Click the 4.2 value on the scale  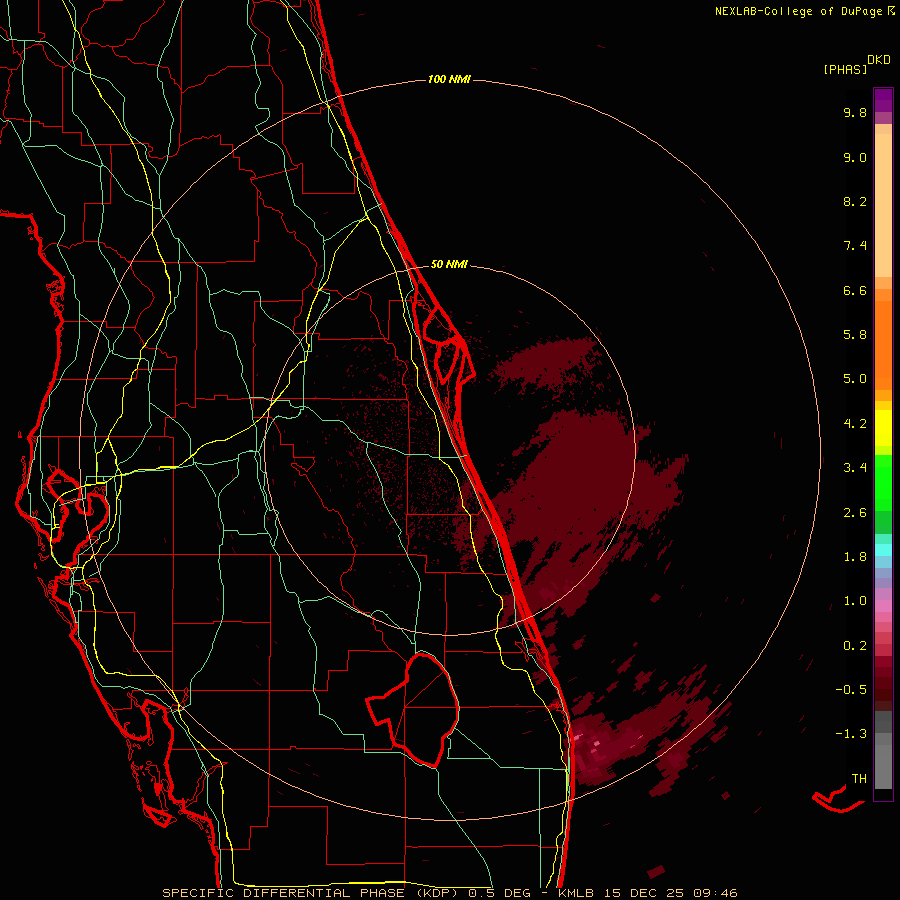tap(855, 424)
